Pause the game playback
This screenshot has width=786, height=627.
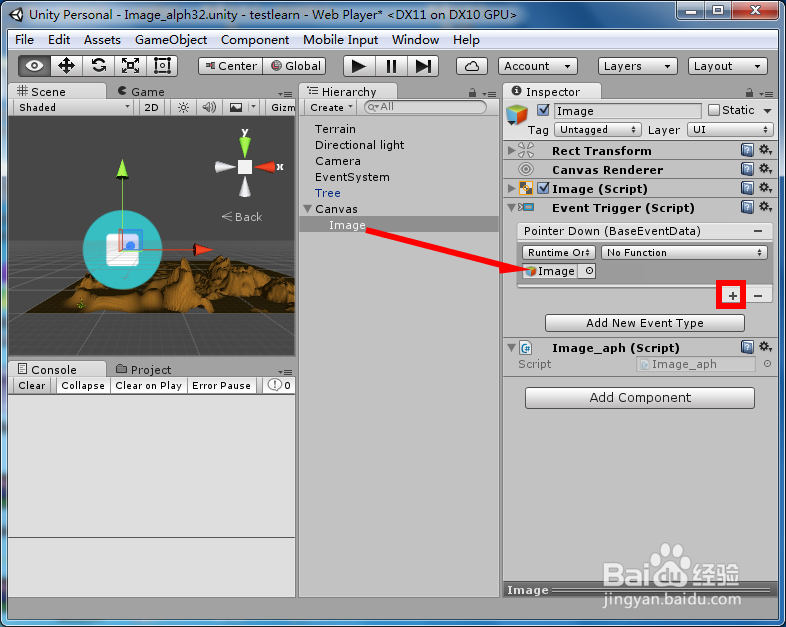pos(391,66)
